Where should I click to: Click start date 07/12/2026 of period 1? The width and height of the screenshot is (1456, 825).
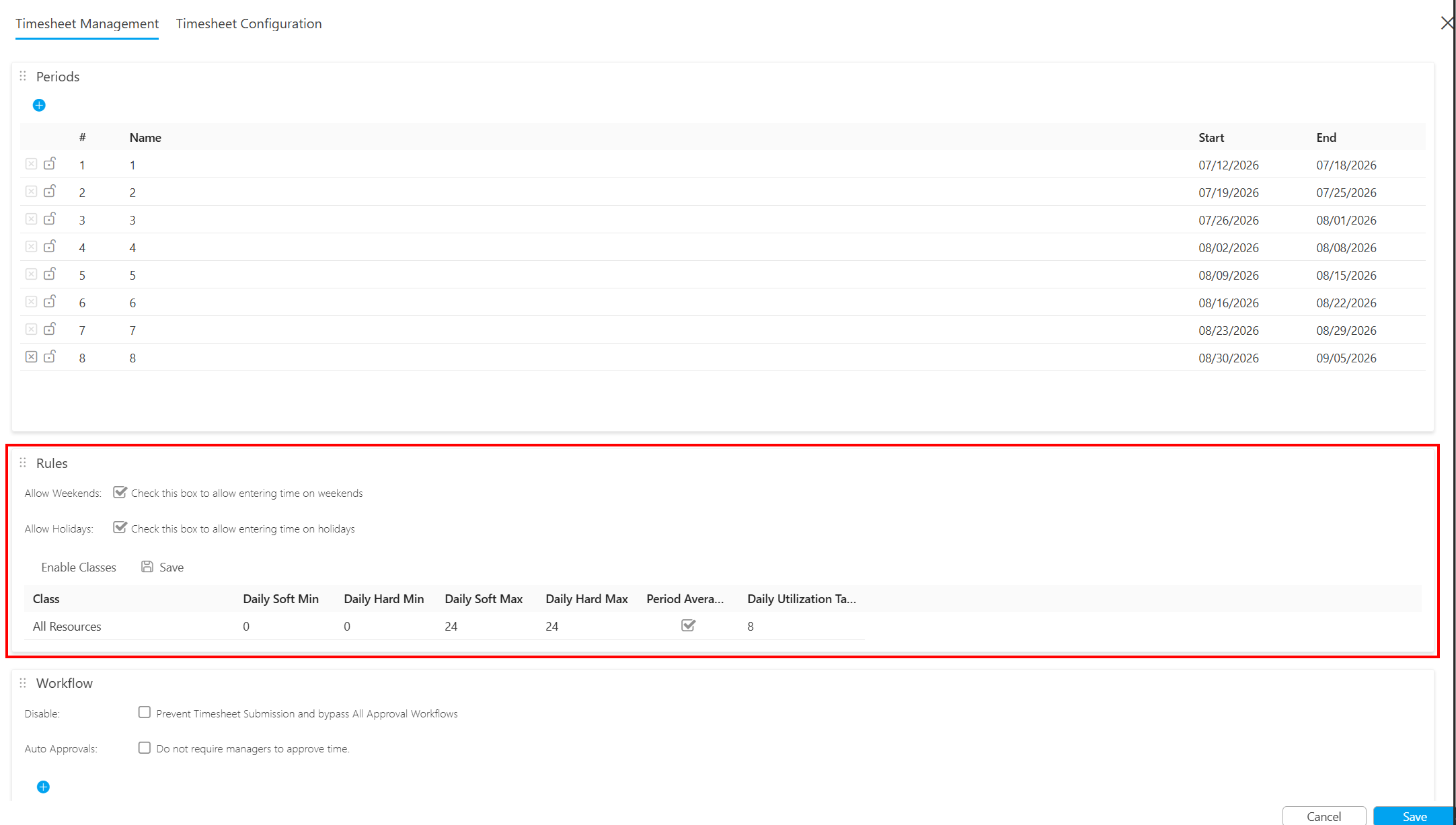click(1229, 165)
